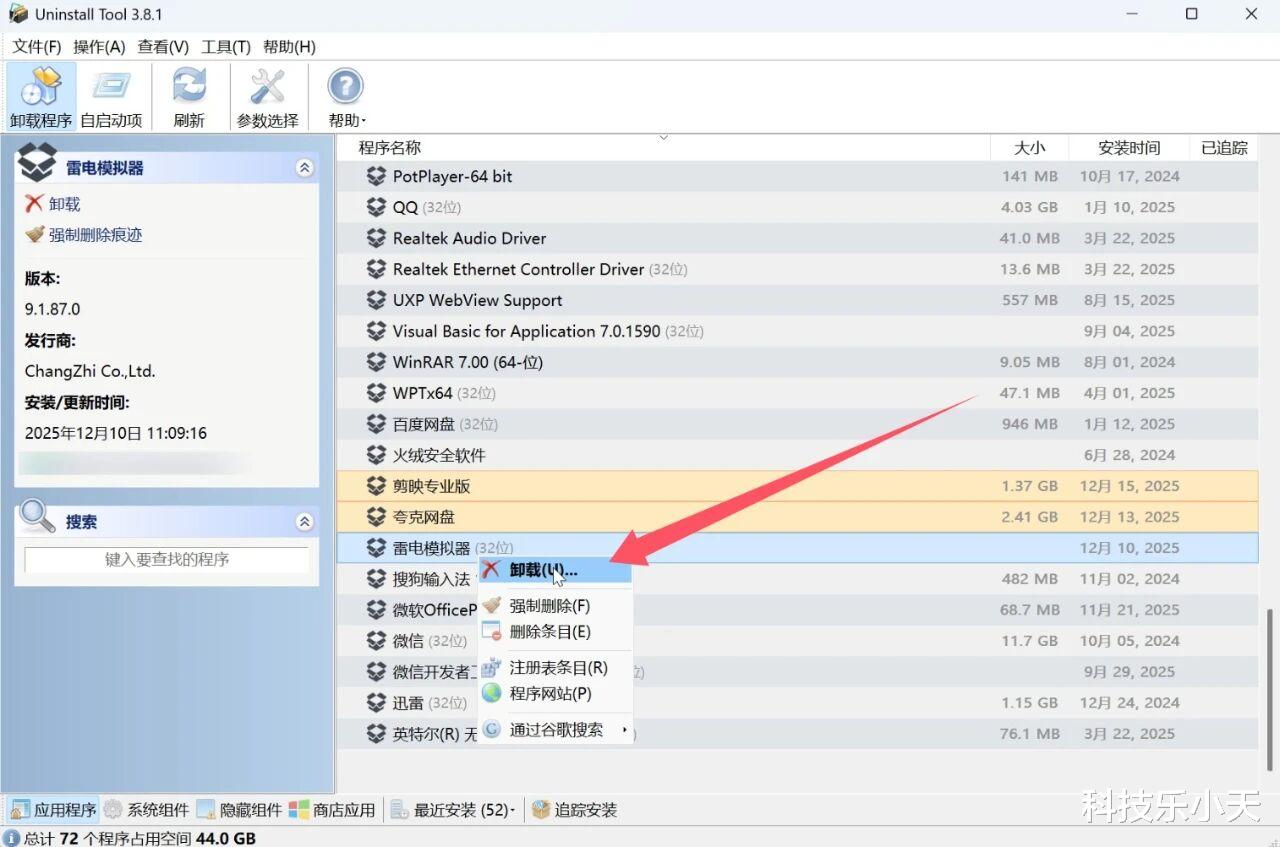The height and width of the screenshot is (847, 1280).
Task: Select the 迅雷 program icon
Action: [376, 703]
